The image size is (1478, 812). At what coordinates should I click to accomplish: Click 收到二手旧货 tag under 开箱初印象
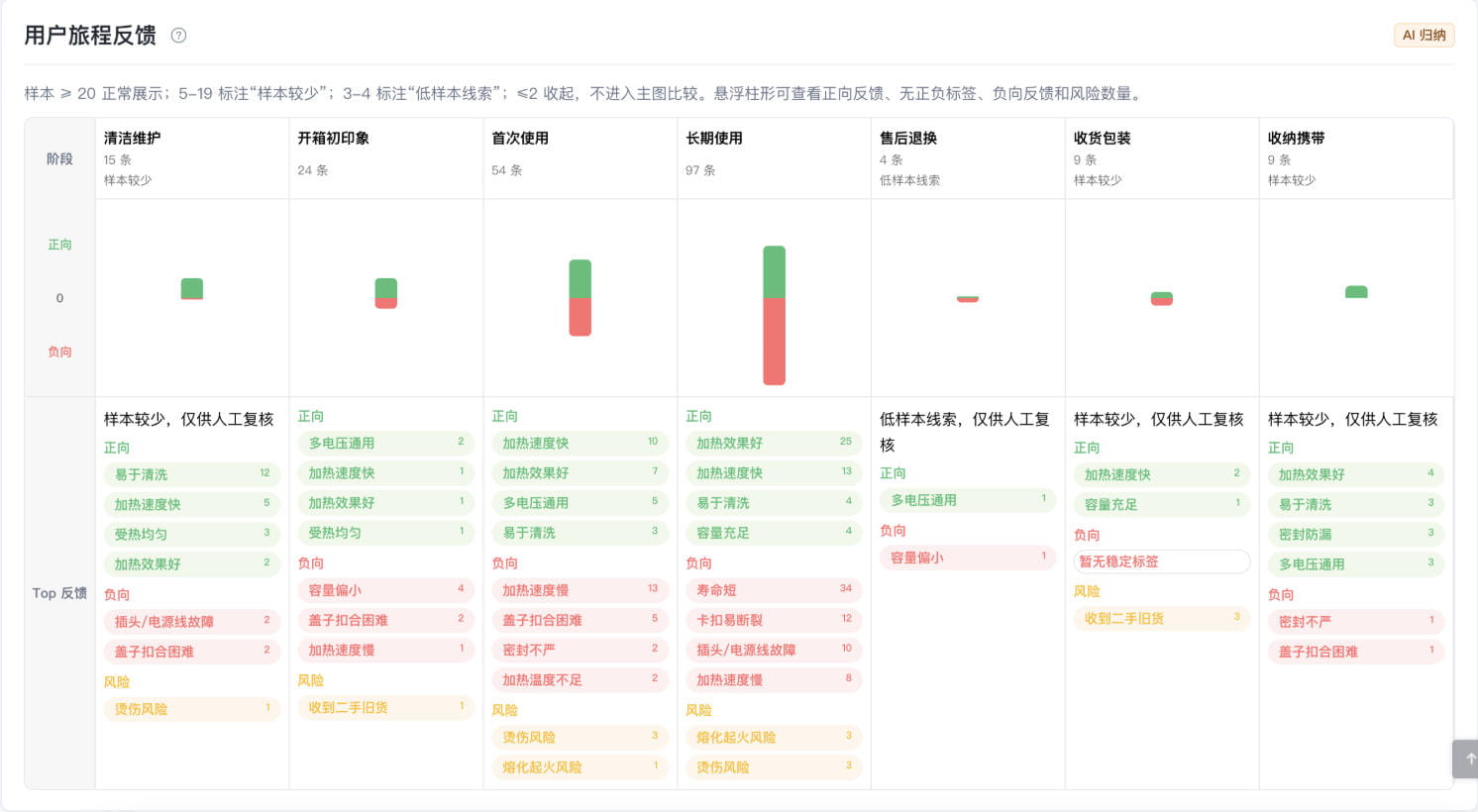pos(386,707)
